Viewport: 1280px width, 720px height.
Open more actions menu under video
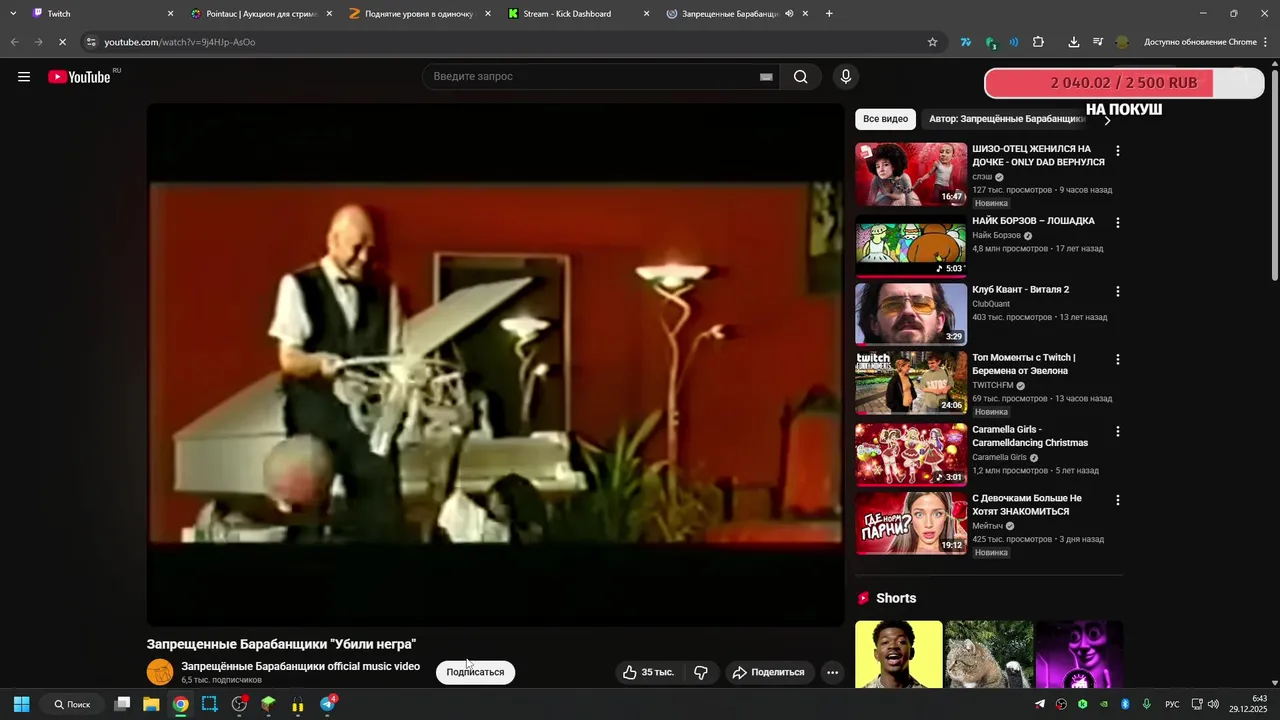tap(832, 672)
